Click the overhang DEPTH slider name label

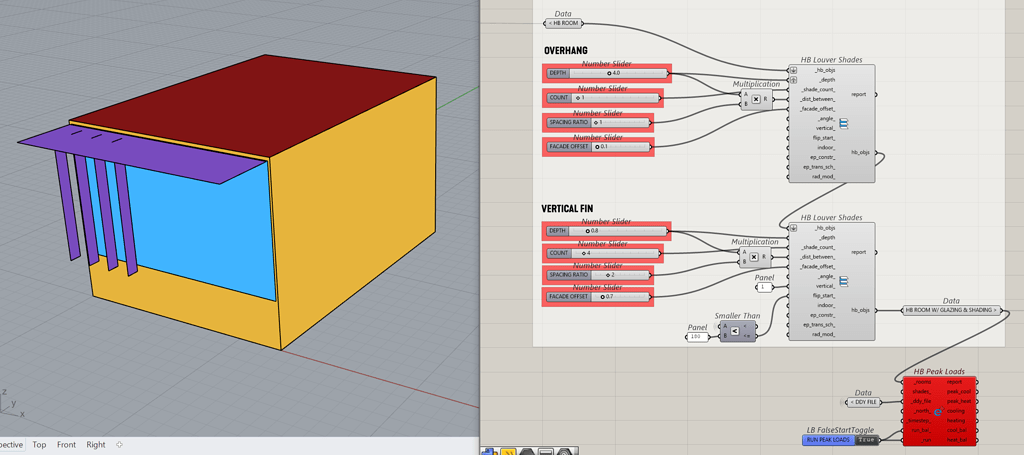(x=557, y=73)
